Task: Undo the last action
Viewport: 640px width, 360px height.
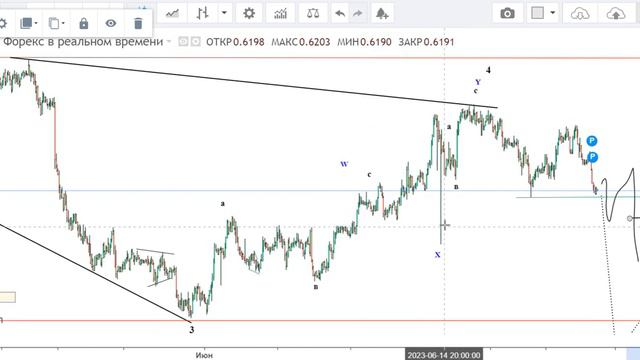Action: [x=340, y=13]
